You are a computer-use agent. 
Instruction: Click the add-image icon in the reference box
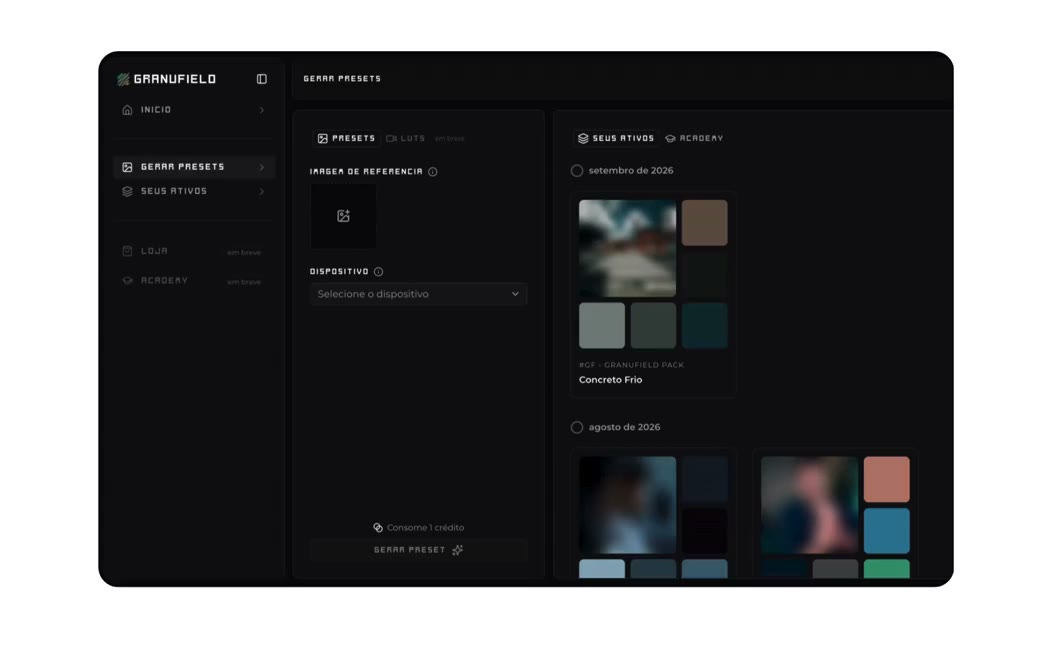click(x=344, y=216)
